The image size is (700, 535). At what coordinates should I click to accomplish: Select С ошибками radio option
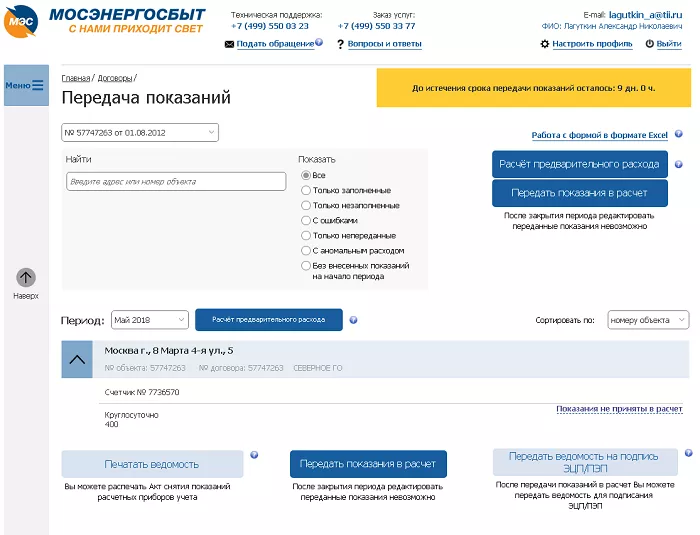(306, 220)
